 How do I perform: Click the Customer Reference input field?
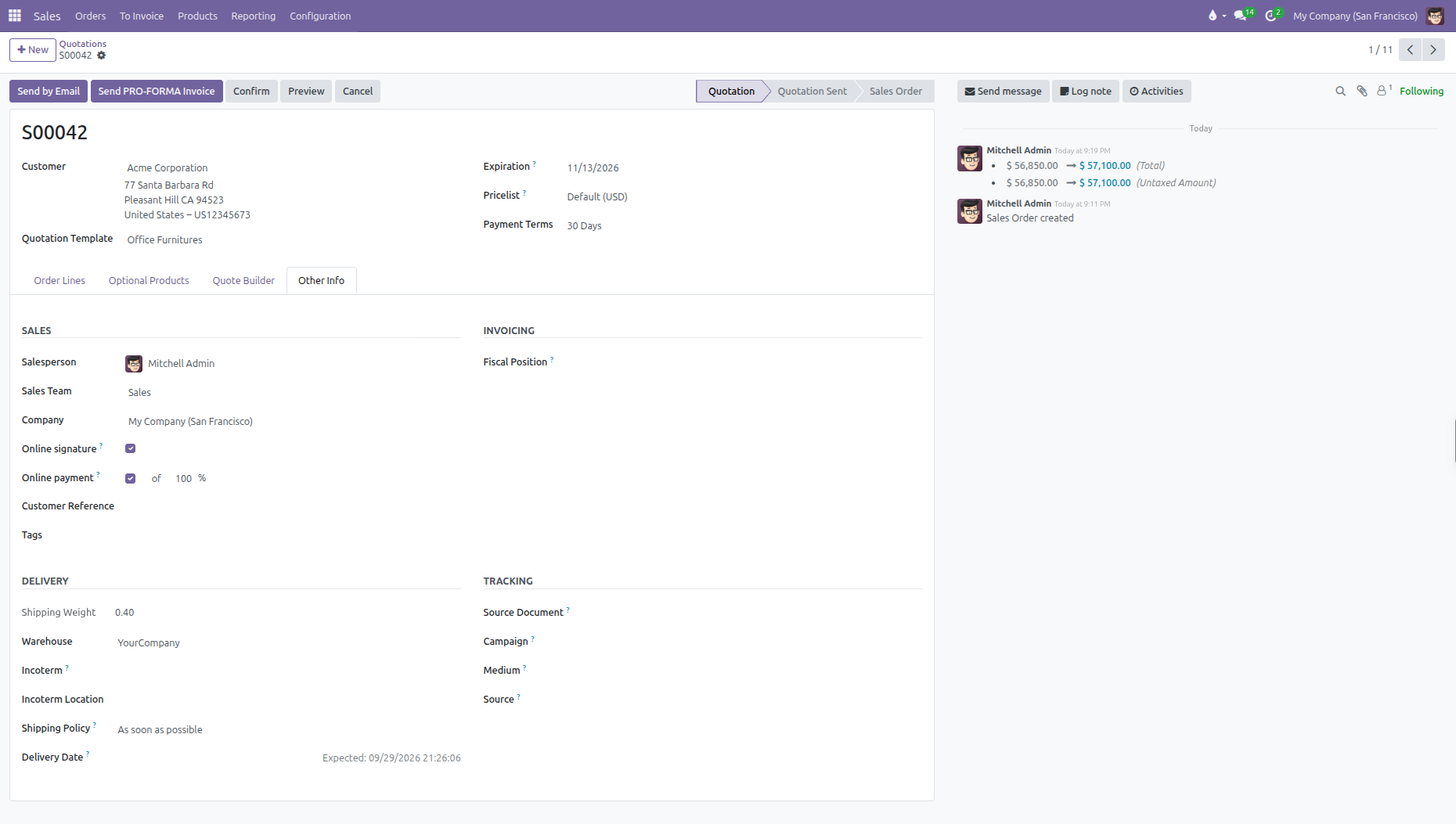[293, 507]
